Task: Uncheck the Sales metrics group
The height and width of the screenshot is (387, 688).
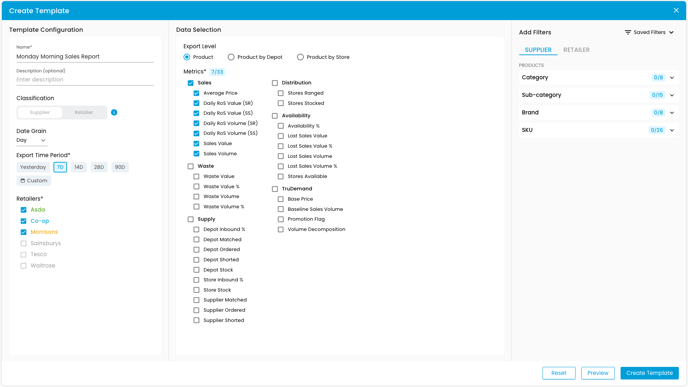Action: [x=190, y=83]
